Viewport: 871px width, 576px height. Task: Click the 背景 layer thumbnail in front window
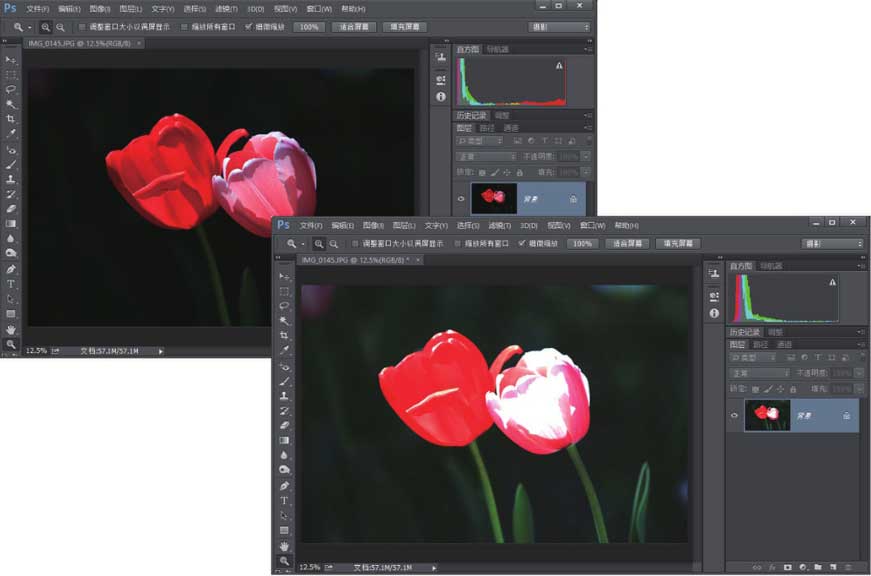[x=768, y=415]
